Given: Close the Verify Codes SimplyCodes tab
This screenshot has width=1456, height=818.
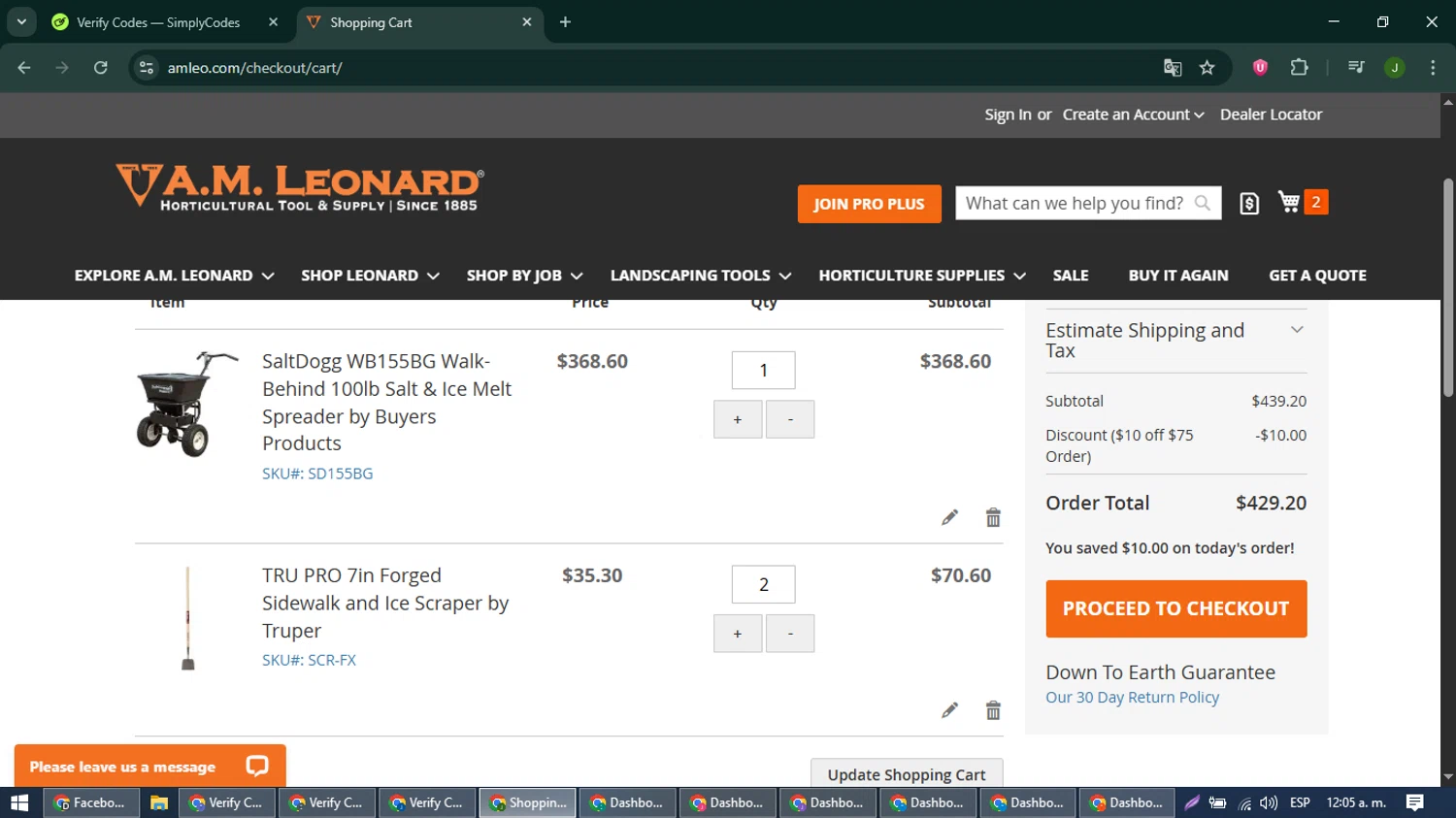Looking at the screenshot, I should tap(274, 21).
